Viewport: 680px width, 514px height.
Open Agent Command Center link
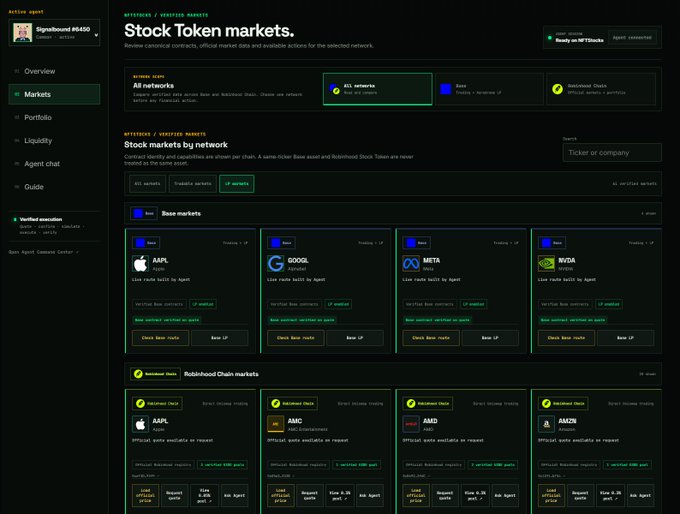[x=43, y=252]
